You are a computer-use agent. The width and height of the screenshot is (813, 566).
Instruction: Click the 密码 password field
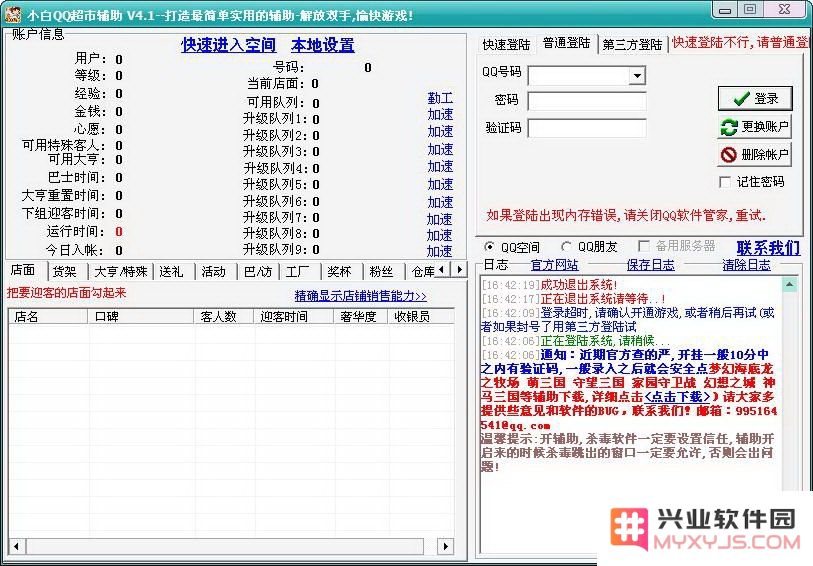click(587, 101)
